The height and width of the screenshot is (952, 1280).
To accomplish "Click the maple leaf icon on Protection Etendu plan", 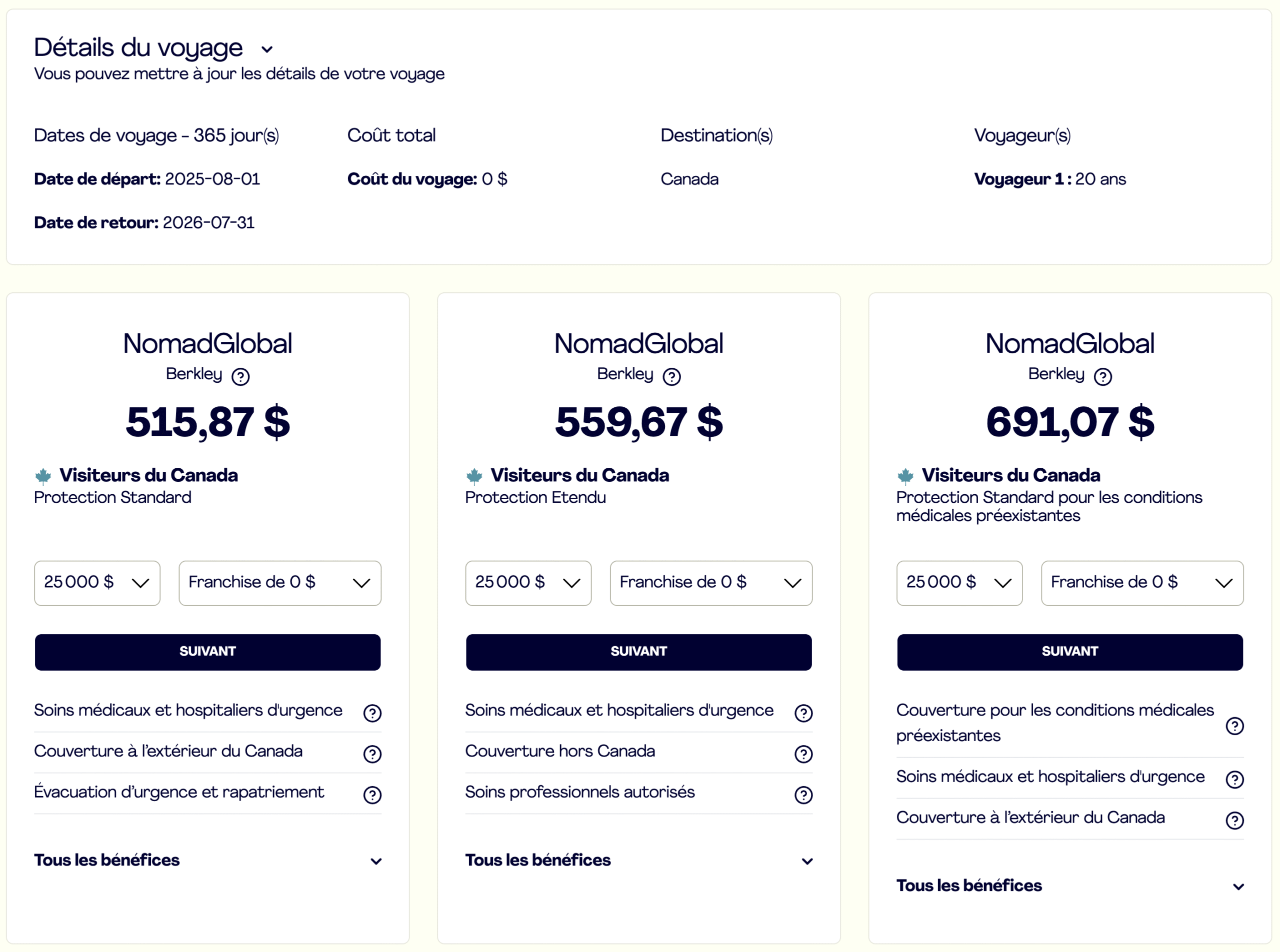I will click(x=474, y=477).
